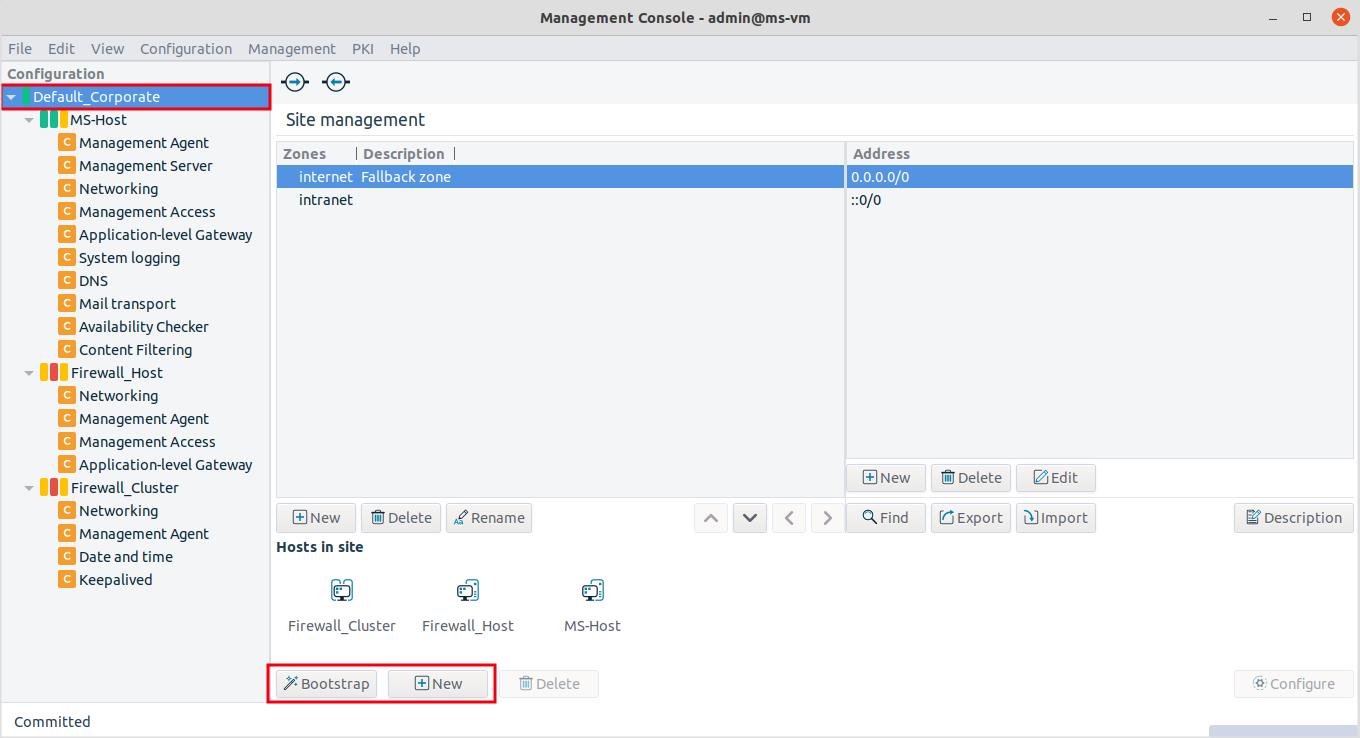1360x738 pixels.
Task: Click the revert arrow icon in the toolbar
Action: (x=336, y=82)
